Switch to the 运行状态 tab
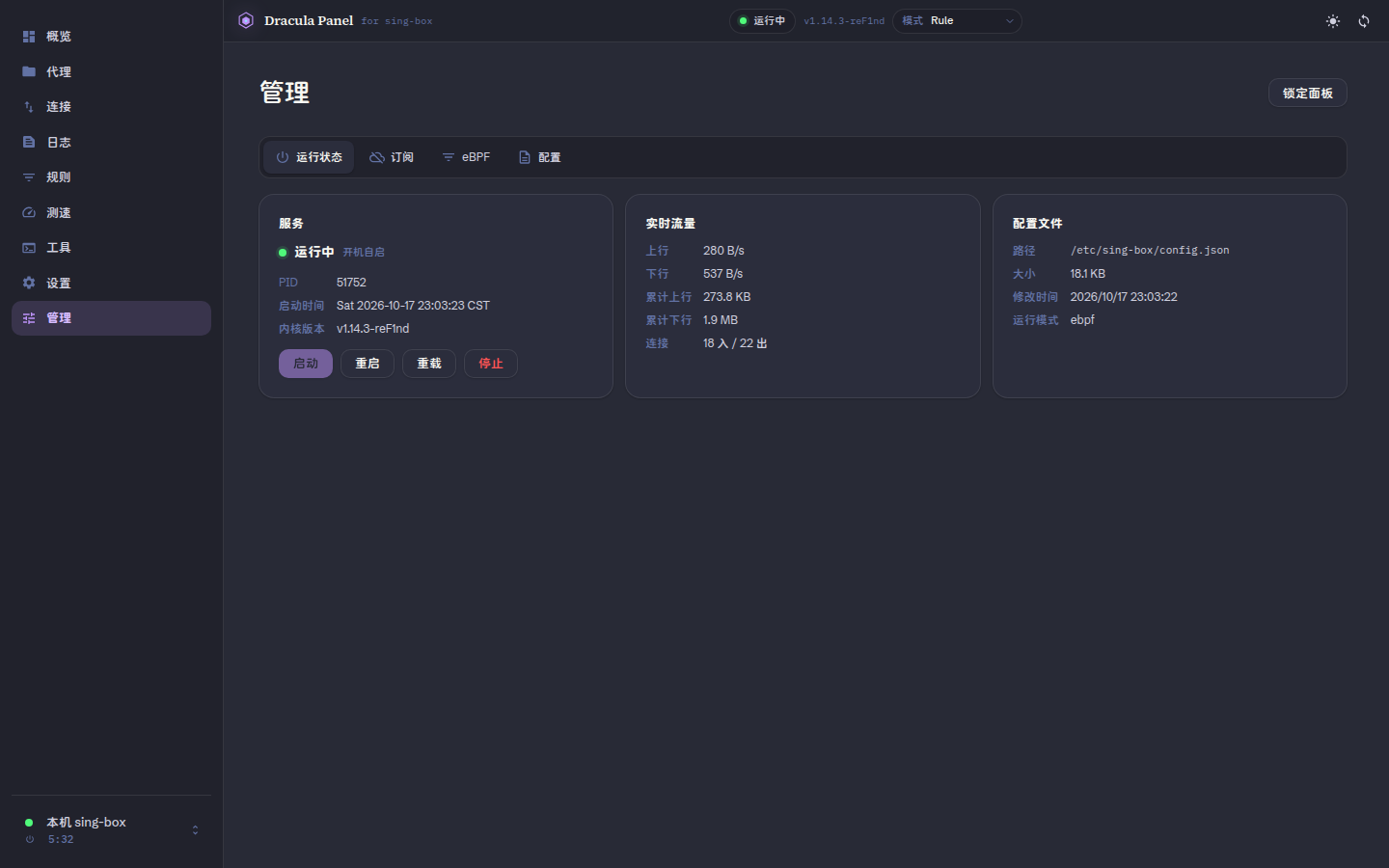Screen dimensions: 1389x868 point(309,157)
